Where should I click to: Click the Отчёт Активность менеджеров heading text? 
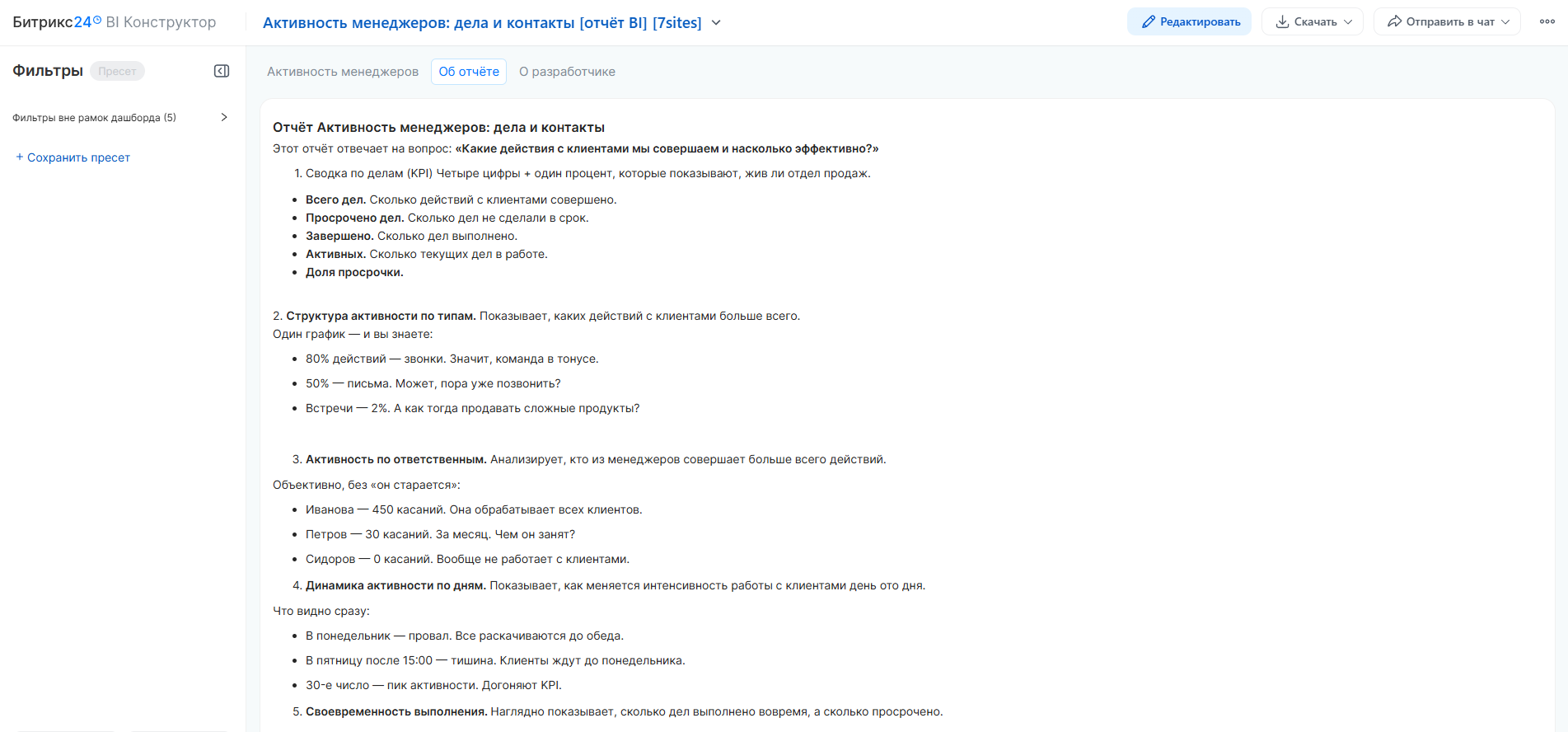coord(438,128)
